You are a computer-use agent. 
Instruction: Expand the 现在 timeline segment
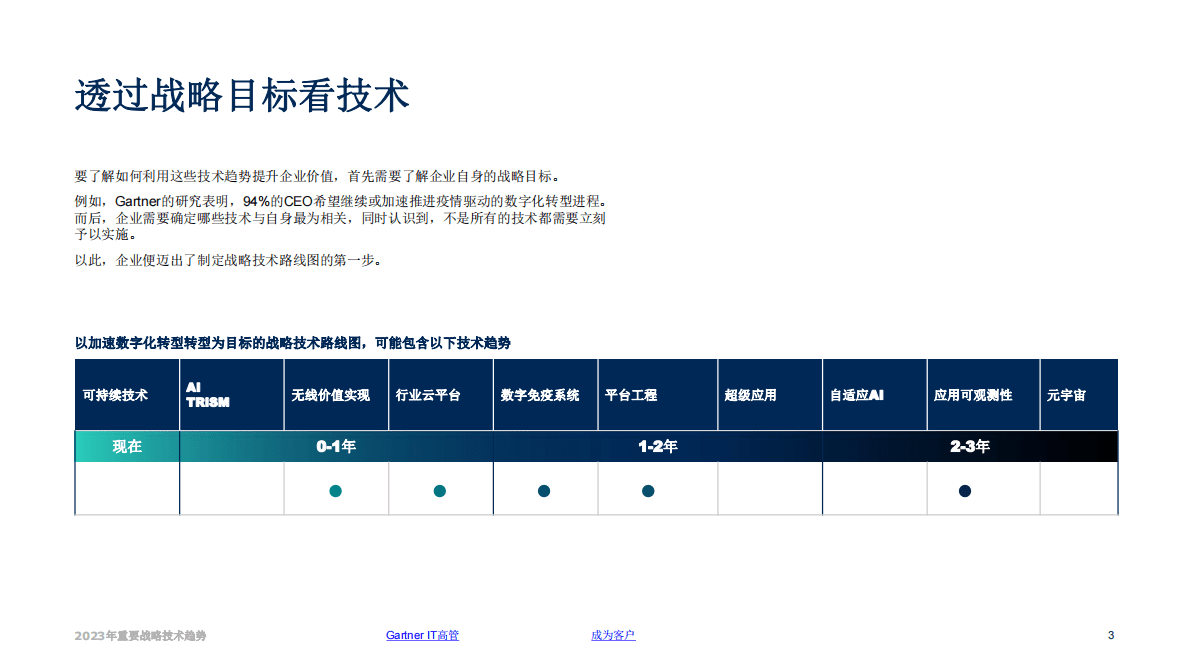point(125,446)
